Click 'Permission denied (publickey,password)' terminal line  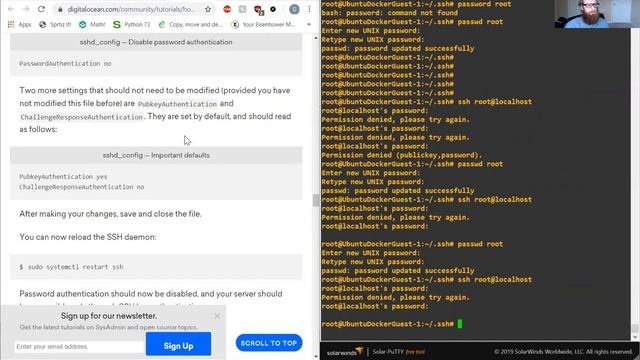tap(402, 155)
